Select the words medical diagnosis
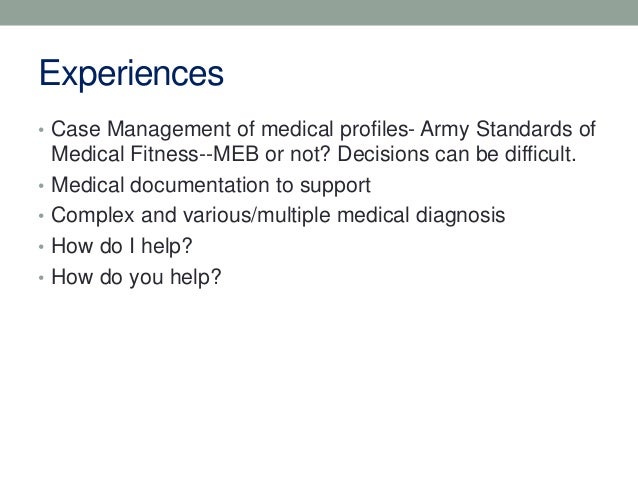 pyautogui.click(x=421, y=215)
